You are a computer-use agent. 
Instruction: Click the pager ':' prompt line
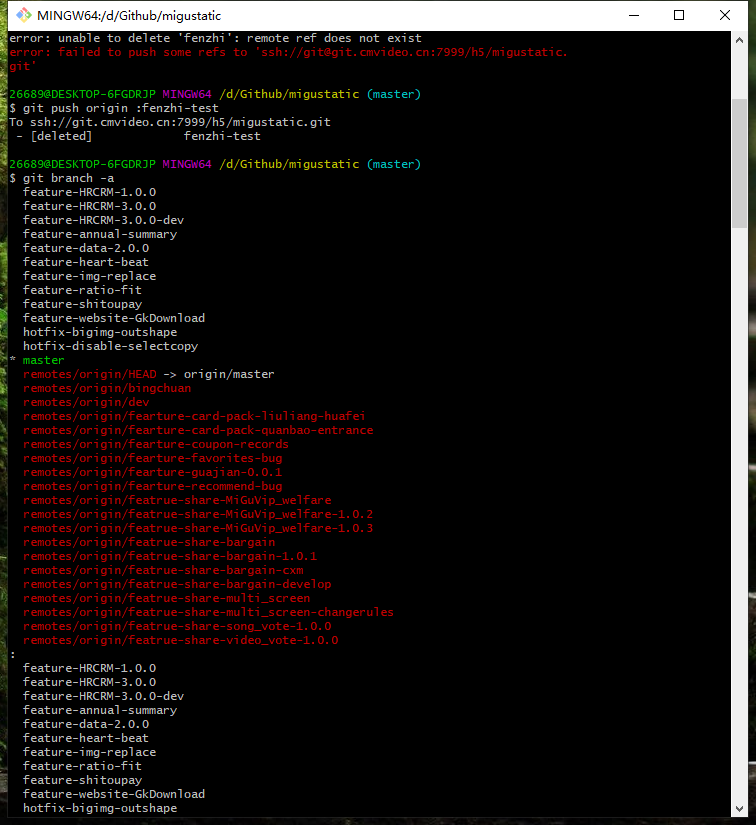tap(13, 655)
